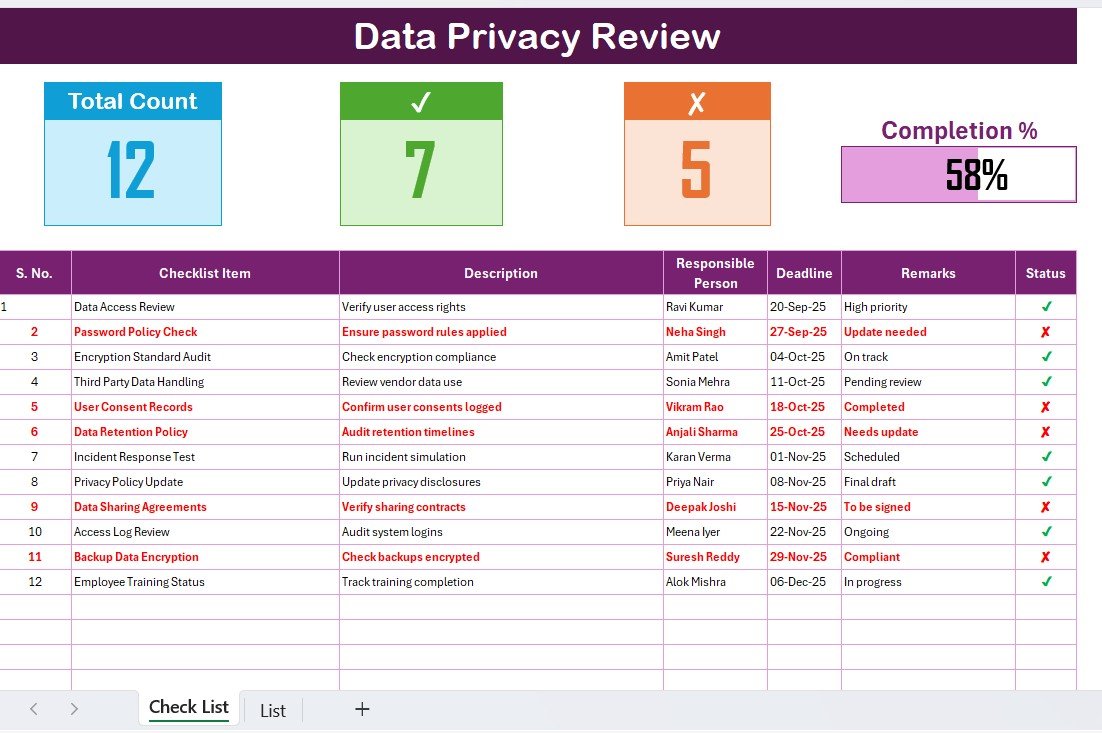Toggle status cell for Data Retention Policy
1102x733 pixels.
(x=1046, y=432)
